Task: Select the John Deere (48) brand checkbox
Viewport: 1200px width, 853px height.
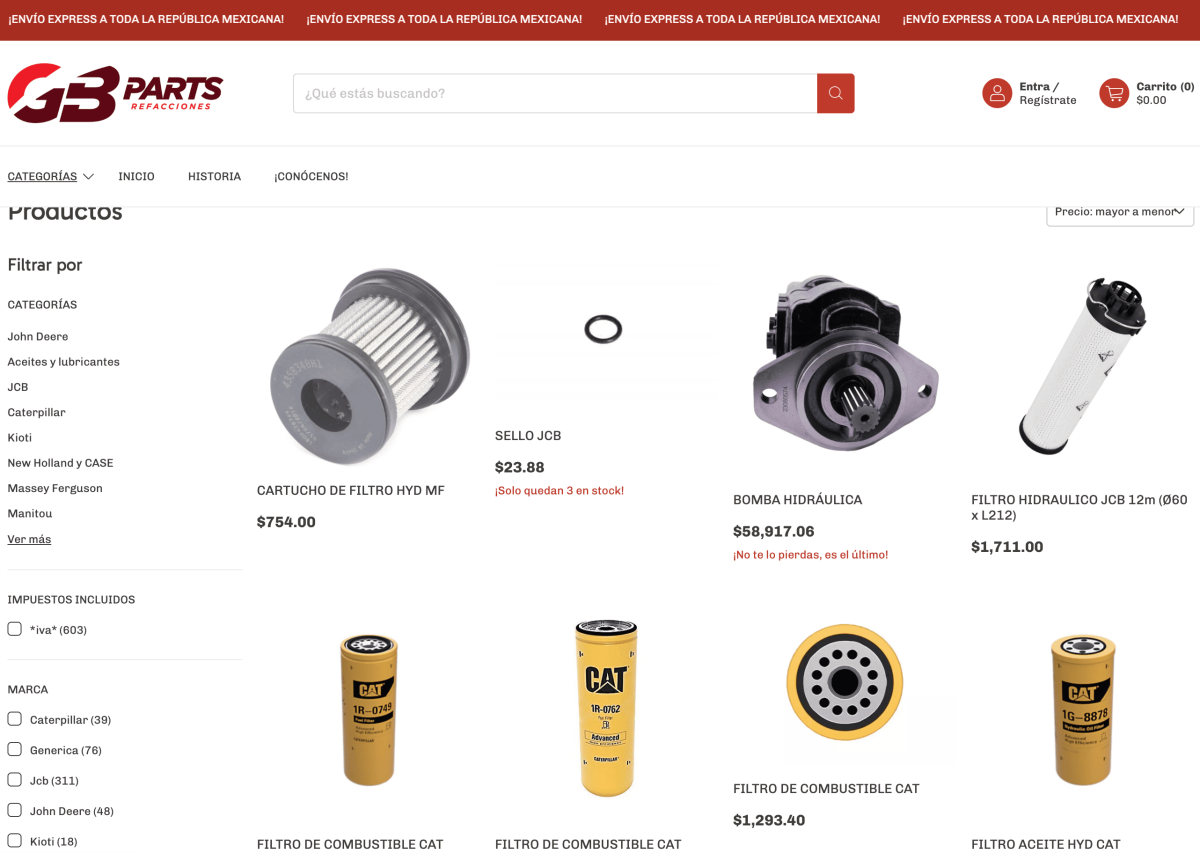Action: (x=14, y=810)
